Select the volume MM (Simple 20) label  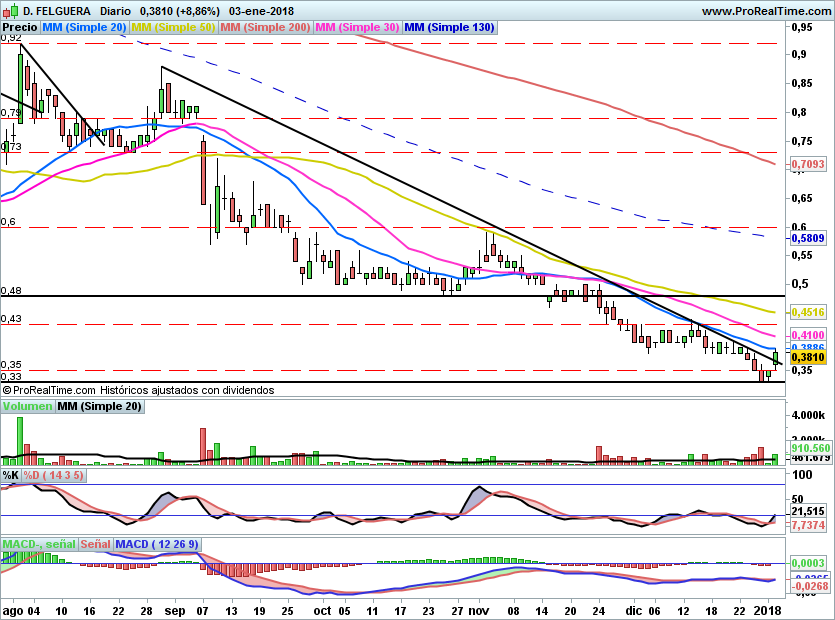[x=99, y=406]
